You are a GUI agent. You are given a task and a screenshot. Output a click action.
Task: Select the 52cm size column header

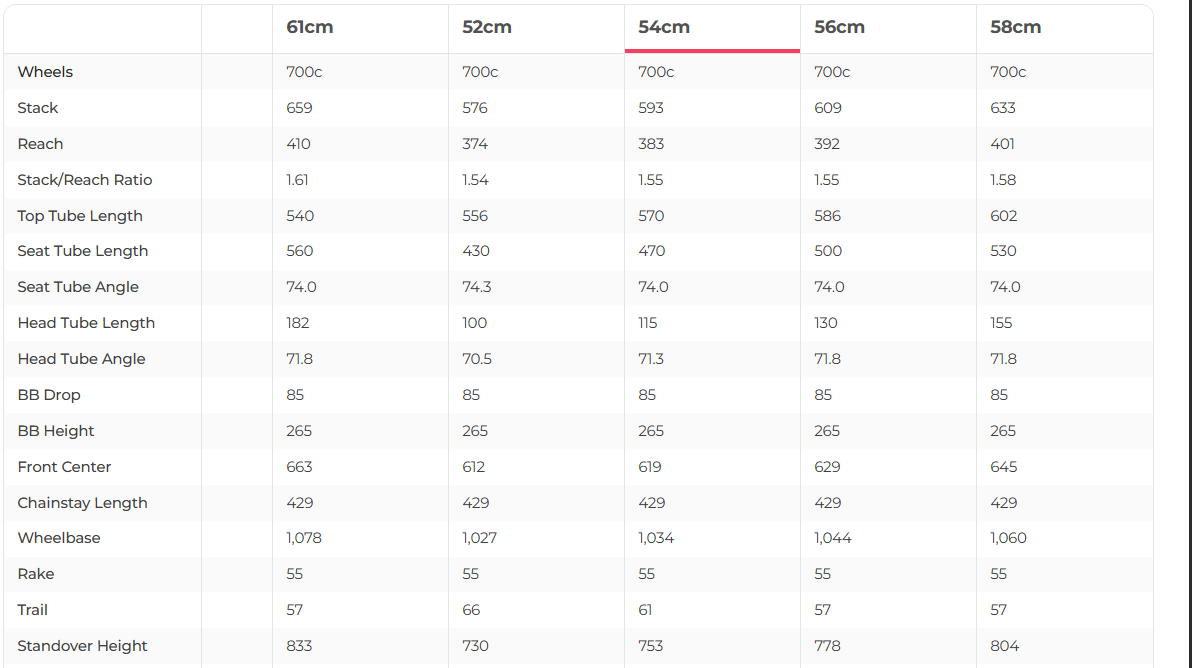click(x=487, y=28)
